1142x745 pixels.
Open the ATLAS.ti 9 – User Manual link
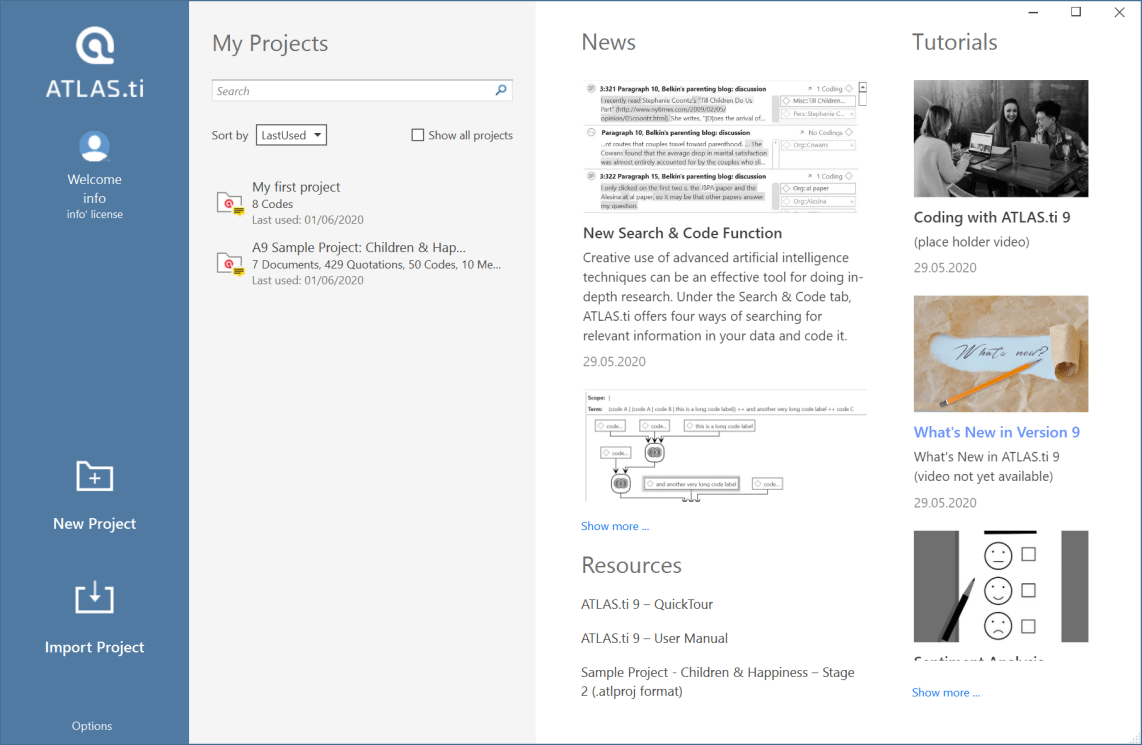tap(654, 638)
